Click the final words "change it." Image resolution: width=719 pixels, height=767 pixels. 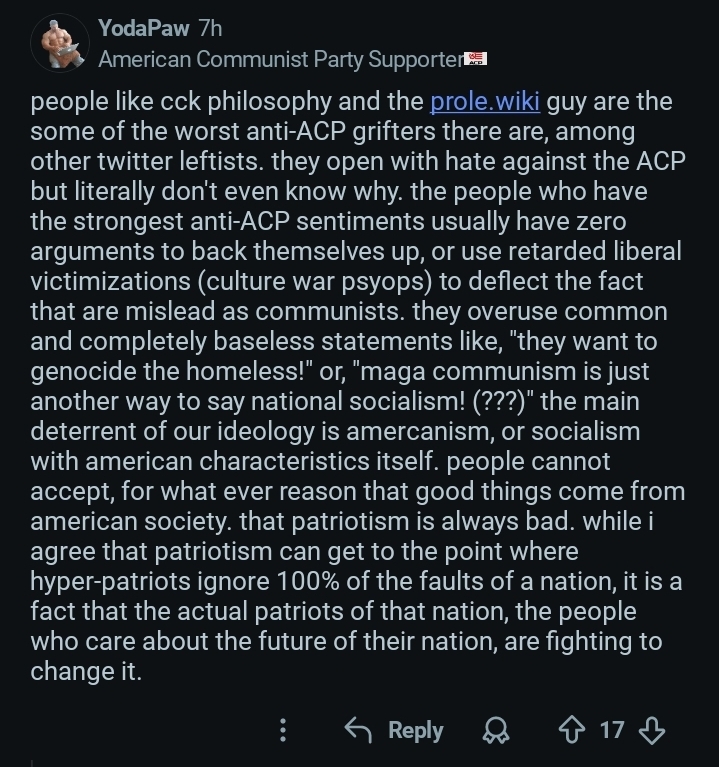tap(86, 672)
